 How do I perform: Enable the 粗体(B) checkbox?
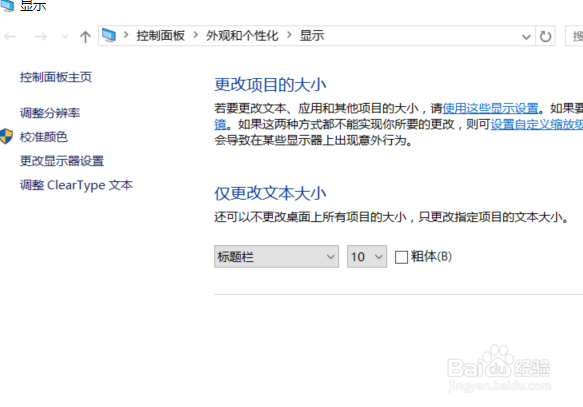tap(401, 257)
